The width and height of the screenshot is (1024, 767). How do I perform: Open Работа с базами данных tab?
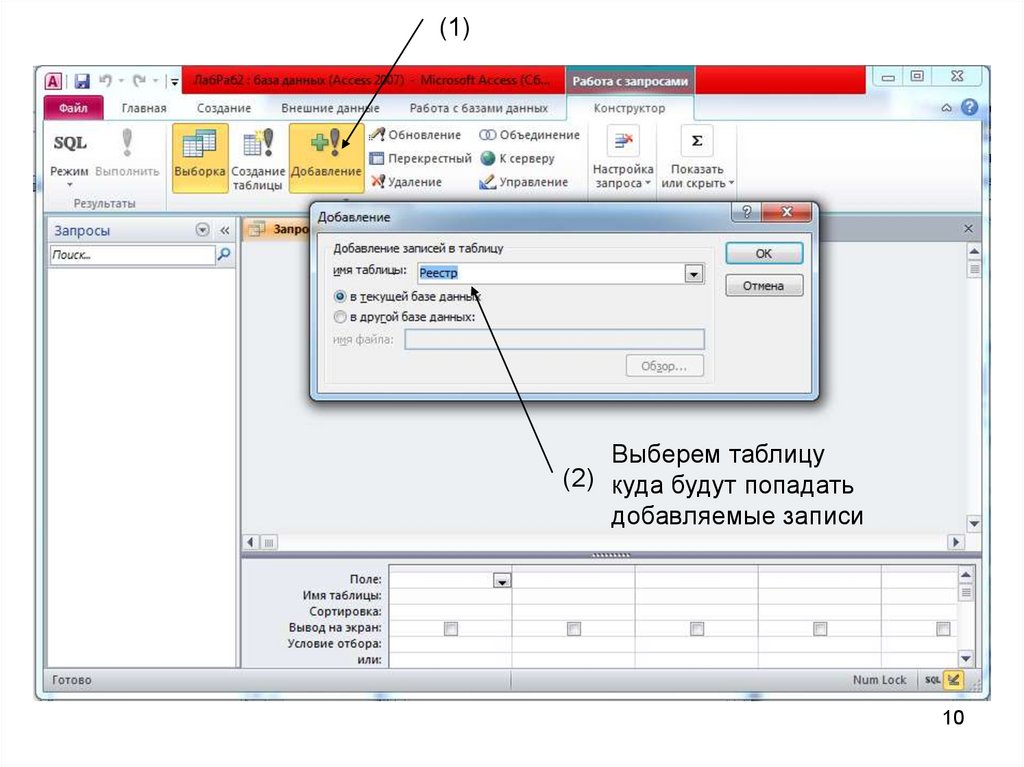point(479,108)
